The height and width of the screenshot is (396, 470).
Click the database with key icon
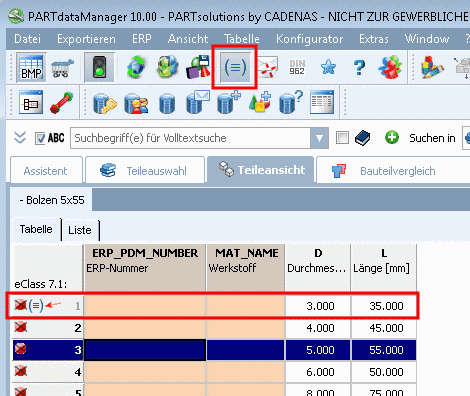(x=104, y=103)
